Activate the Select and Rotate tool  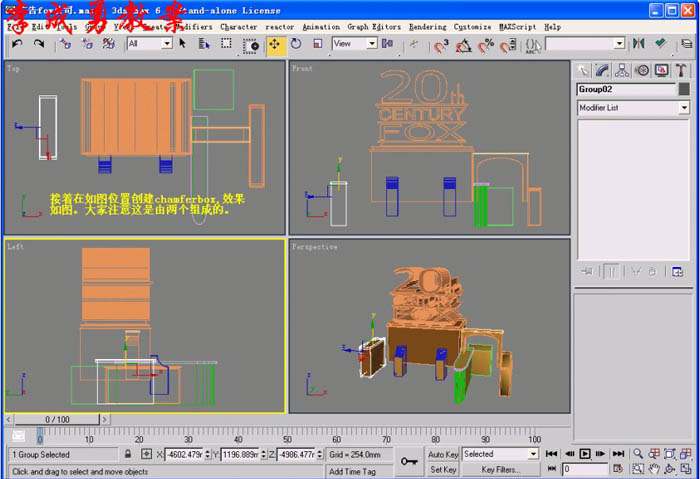[x=296, y=44]
